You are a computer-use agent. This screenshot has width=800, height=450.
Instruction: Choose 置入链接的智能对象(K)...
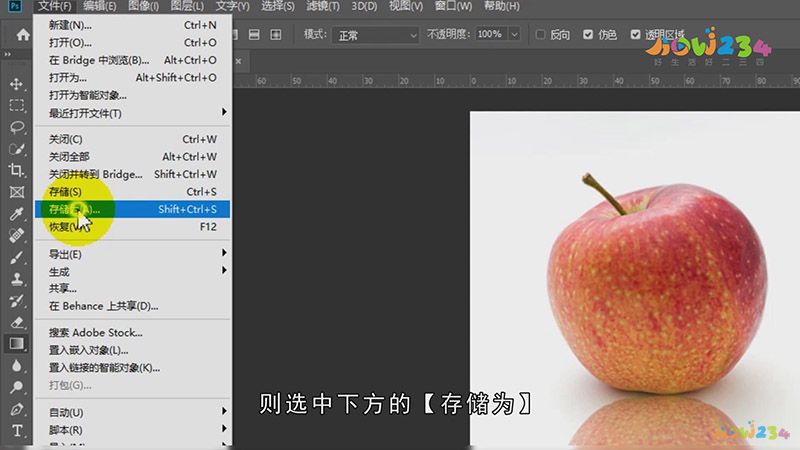tap(132, 367)
